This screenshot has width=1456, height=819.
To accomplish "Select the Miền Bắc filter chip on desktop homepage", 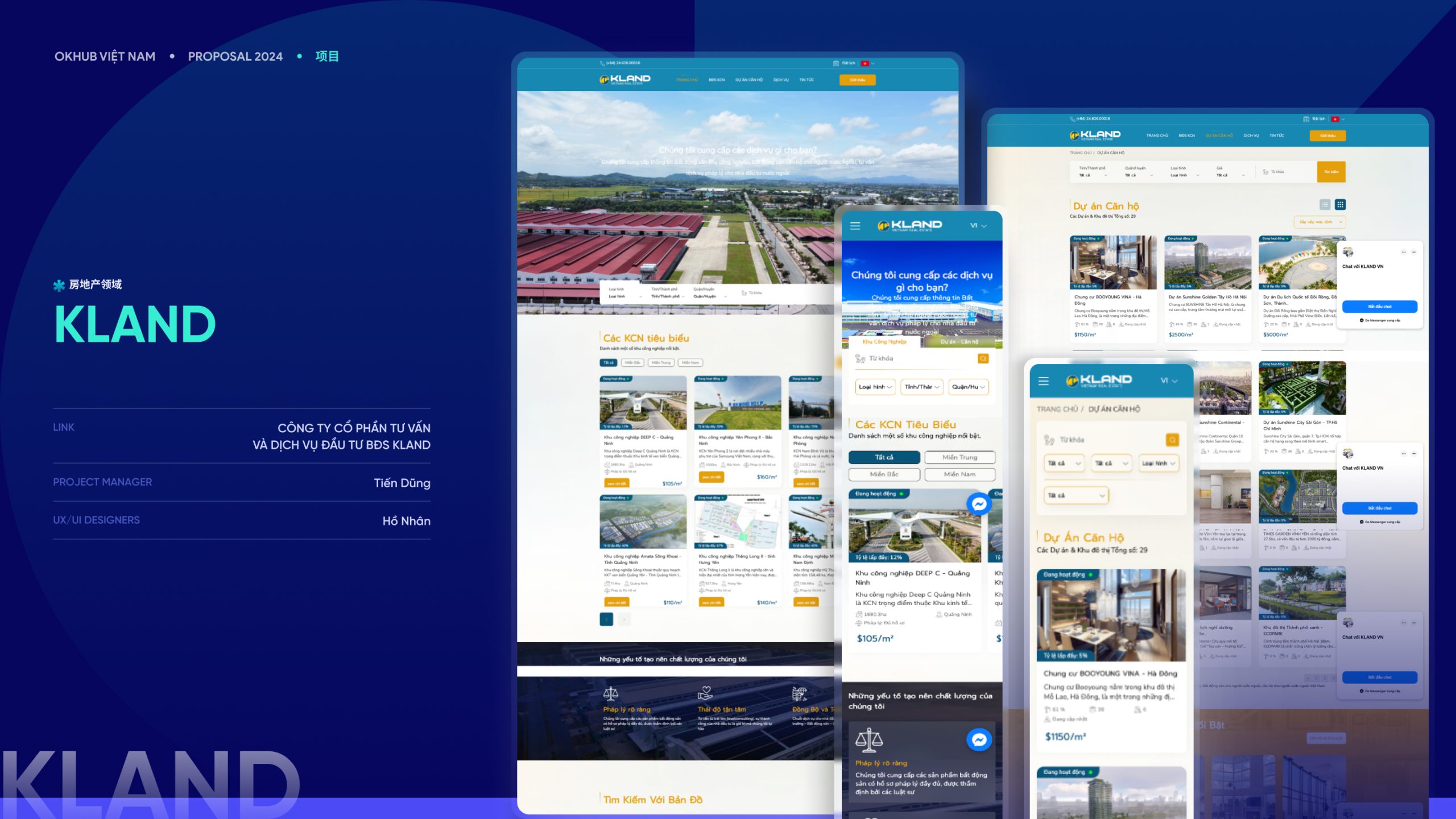I will point(632,362).
